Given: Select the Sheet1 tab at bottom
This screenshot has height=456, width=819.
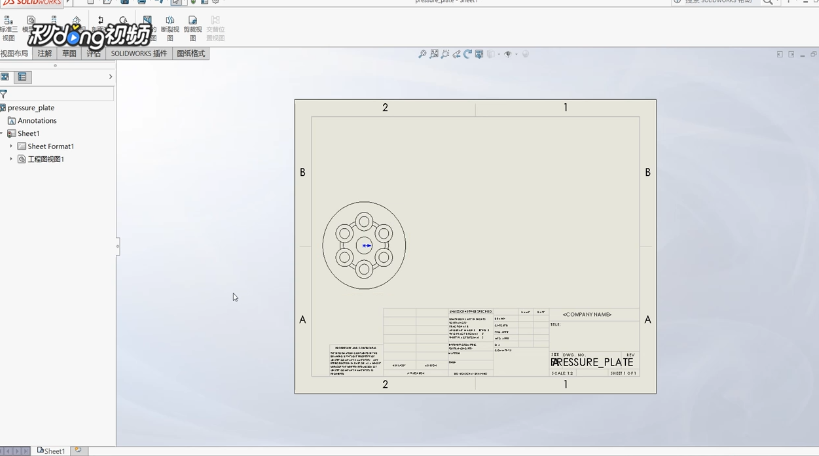Looking at the screenshot, I should coord(51,451).
